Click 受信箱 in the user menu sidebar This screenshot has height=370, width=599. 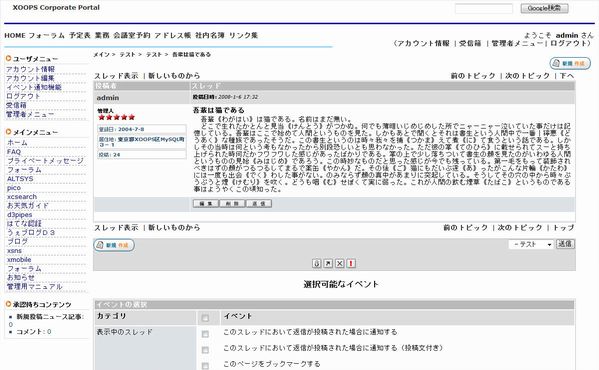(x=16, y=105)
